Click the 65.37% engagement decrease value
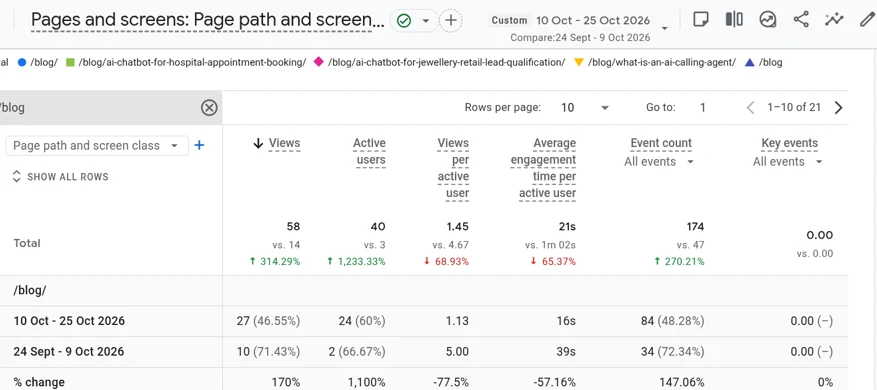Viewport: 877px width, 390px height. [553, 261]
